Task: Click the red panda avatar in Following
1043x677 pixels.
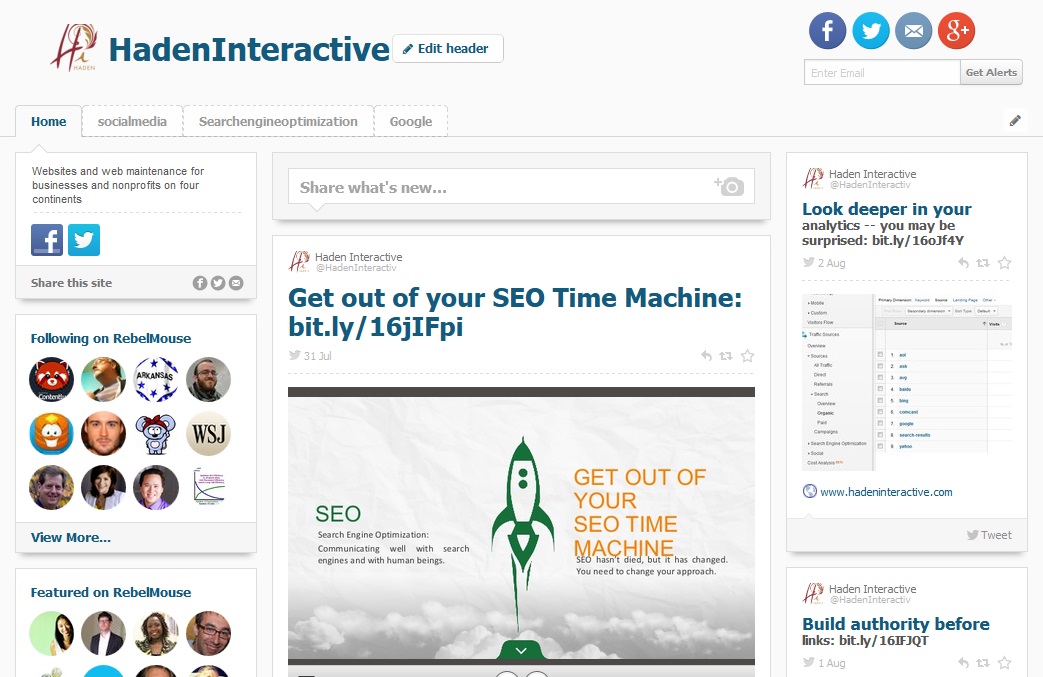Action: (52, 380)
